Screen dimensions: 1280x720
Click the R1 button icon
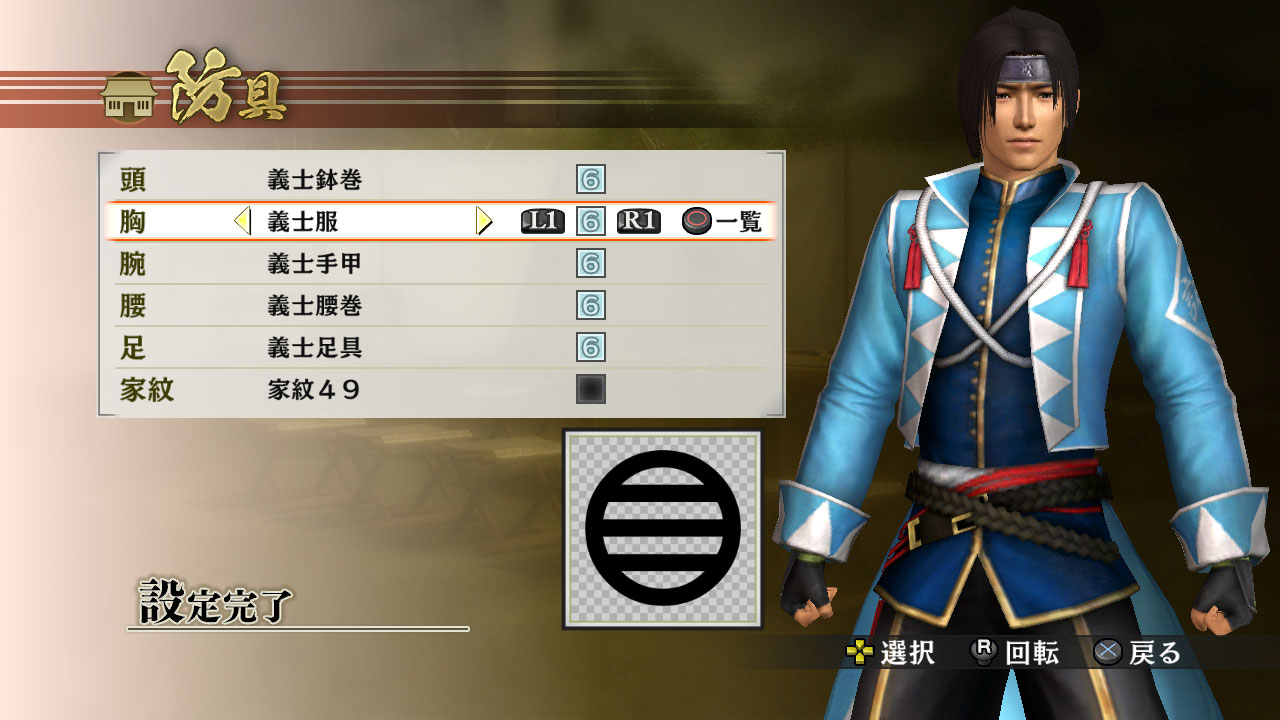click(x=639, y=222)
